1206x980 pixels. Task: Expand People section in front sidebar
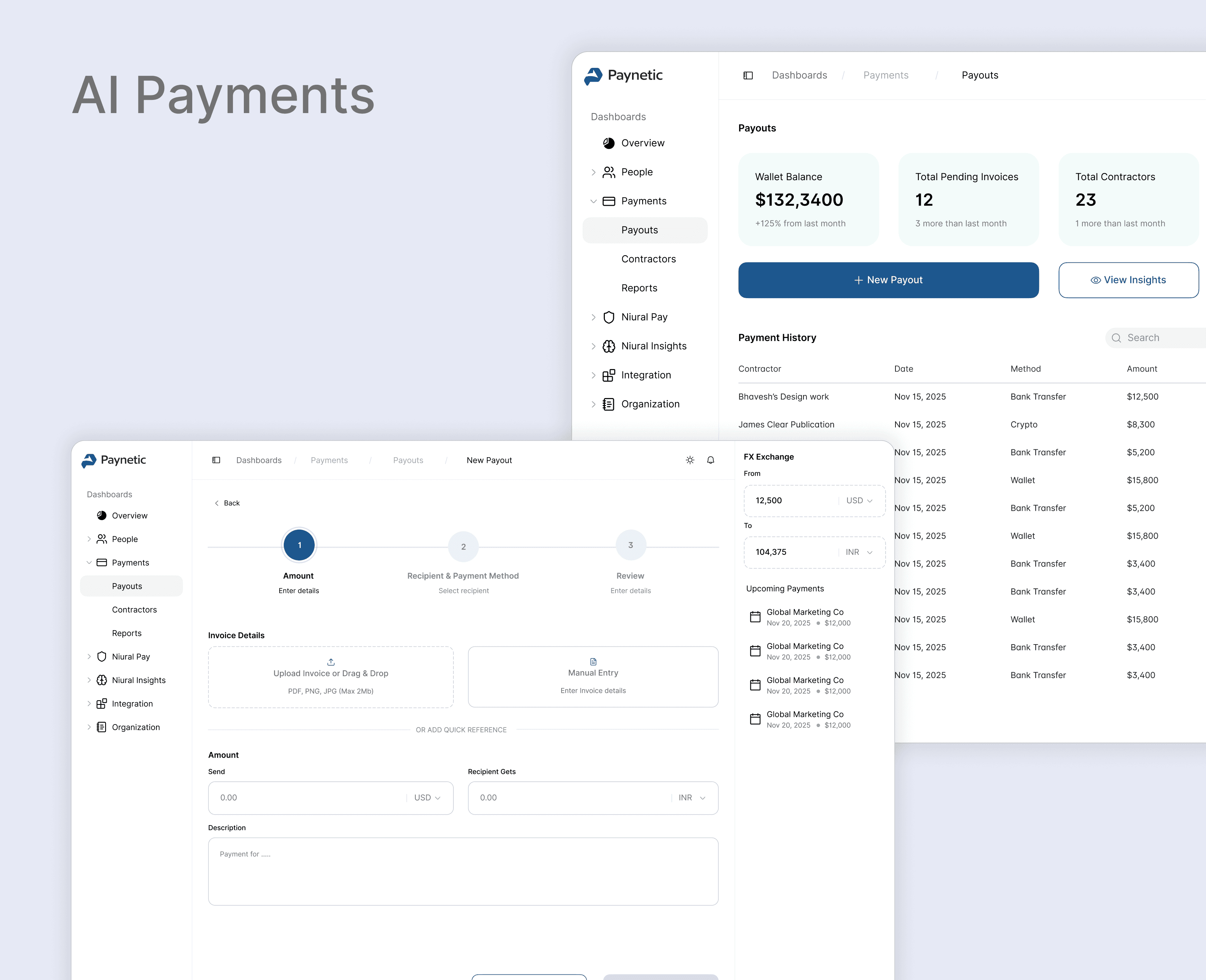point(89,539)
